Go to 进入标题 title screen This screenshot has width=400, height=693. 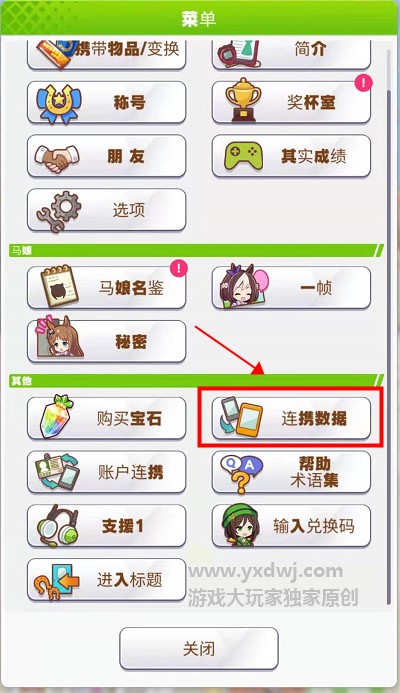(107, 579)
